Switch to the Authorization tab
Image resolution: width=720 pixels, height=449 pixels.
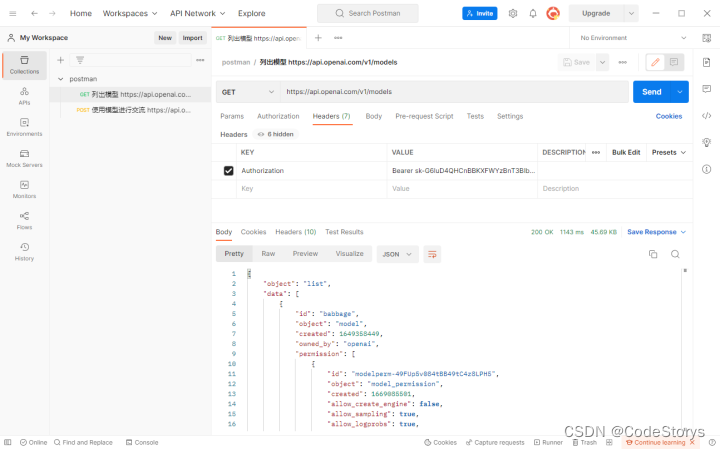pos(278,116)
